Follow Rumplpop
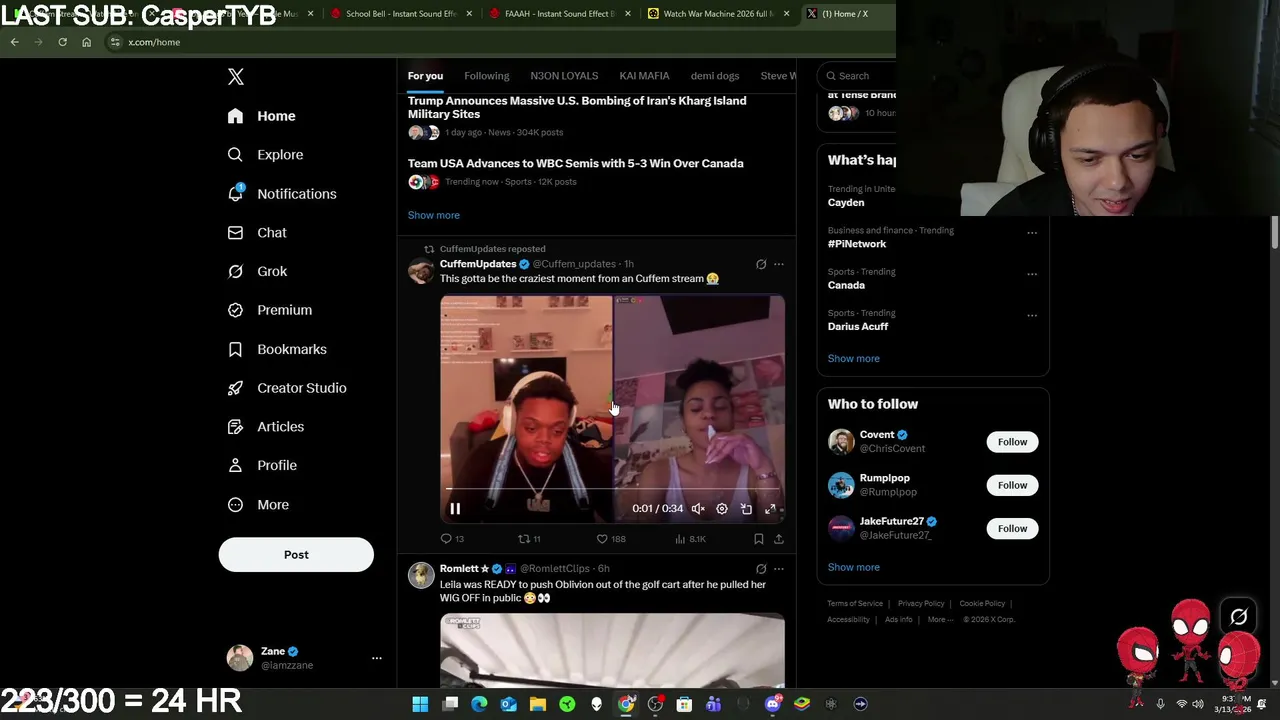This screenshot has height=720, width=1280. pyautogui.click(x=1012, y=485)
